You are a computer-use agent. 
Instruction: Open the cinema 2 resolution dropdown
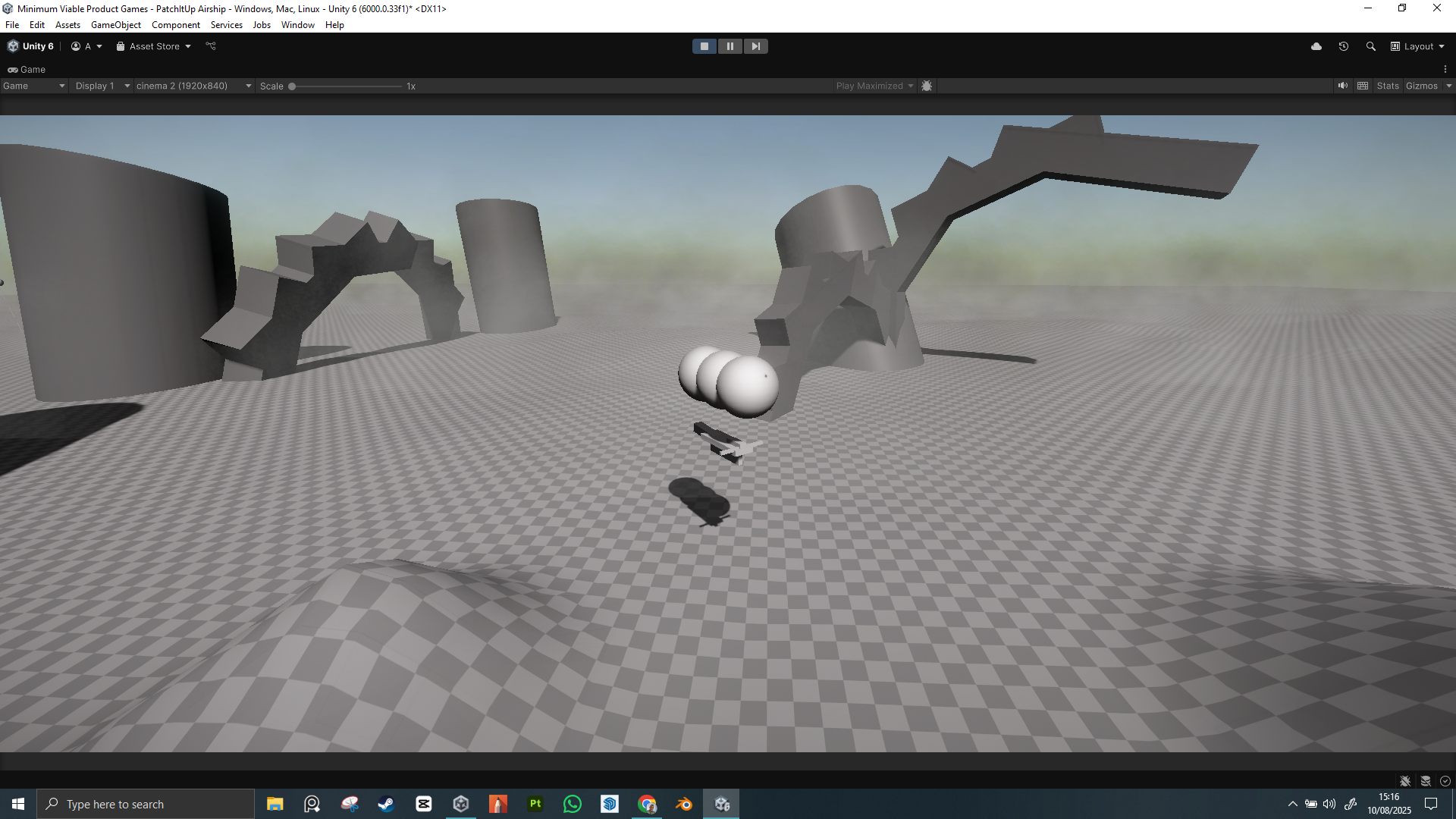click(193, 86)
